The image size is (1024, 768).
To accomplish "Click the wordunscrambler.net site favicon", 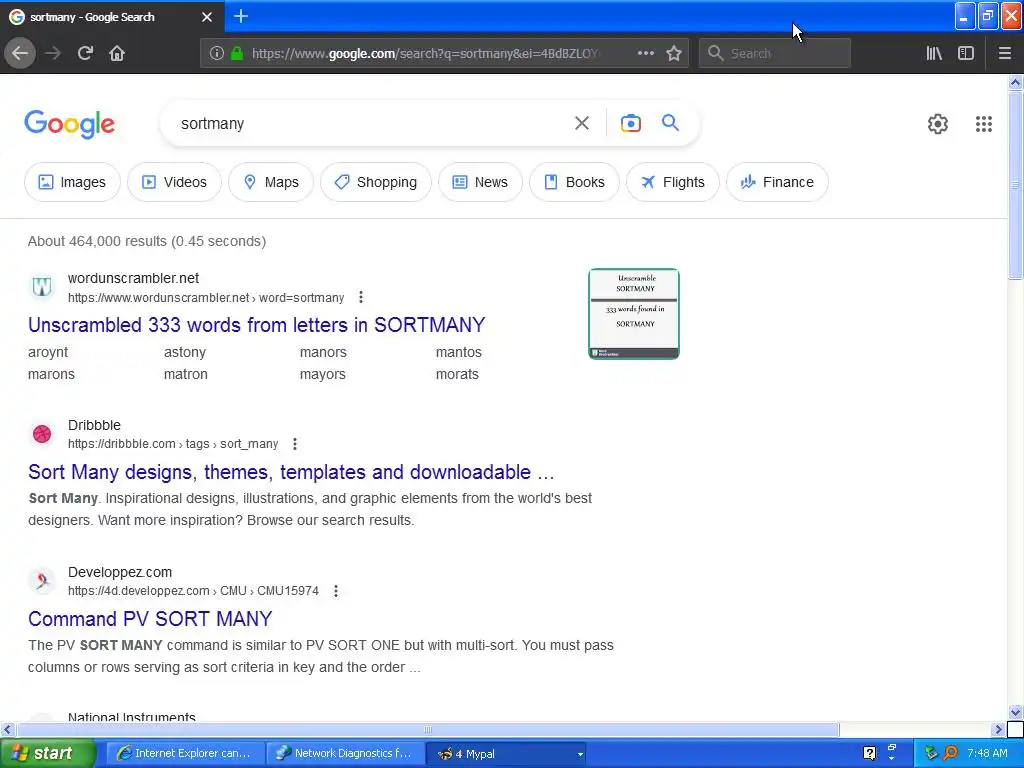I will tap(42, 287).
